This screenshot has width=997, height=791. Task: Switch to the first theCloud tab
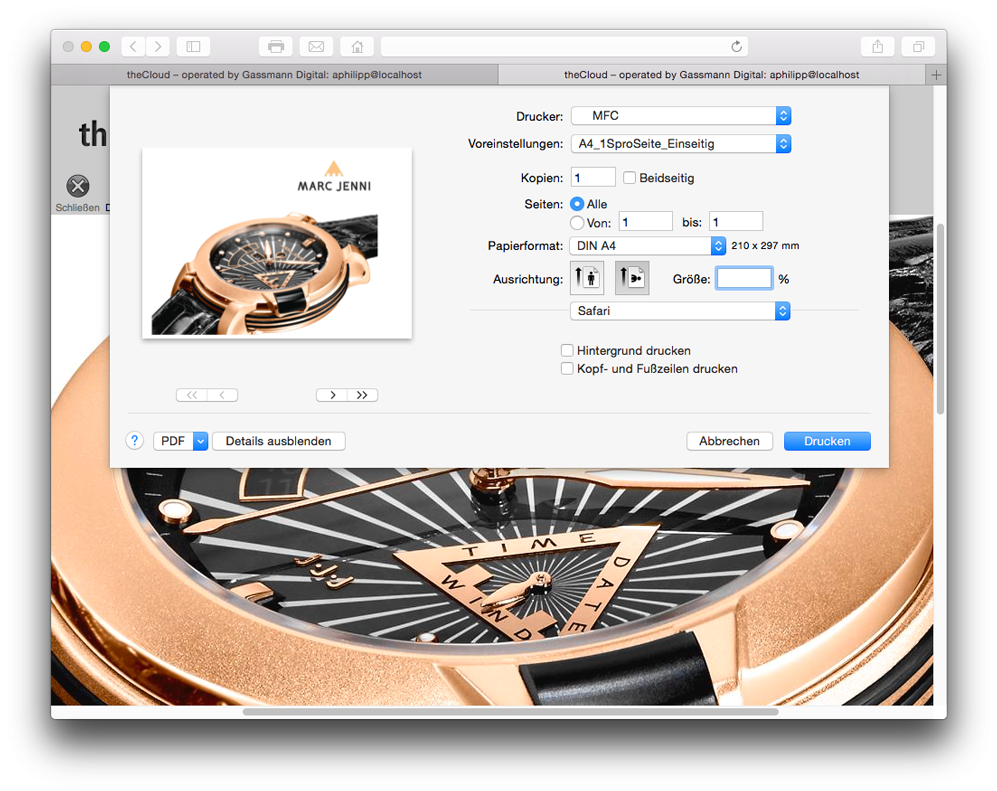point(274,75)
